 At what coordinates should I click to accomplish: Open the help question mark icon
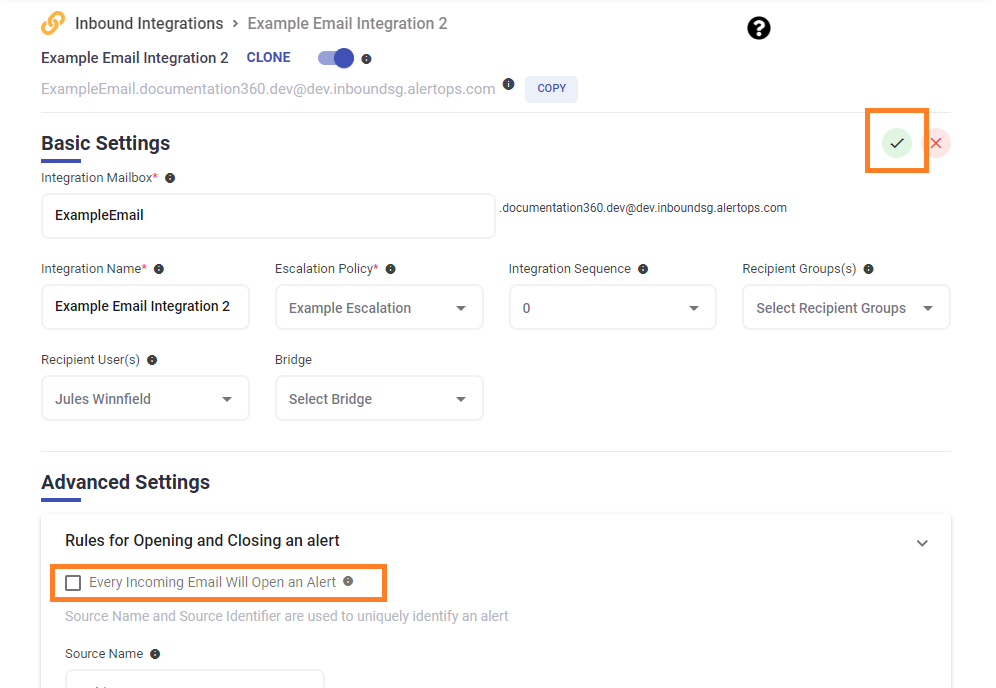(x=759, y=28)
